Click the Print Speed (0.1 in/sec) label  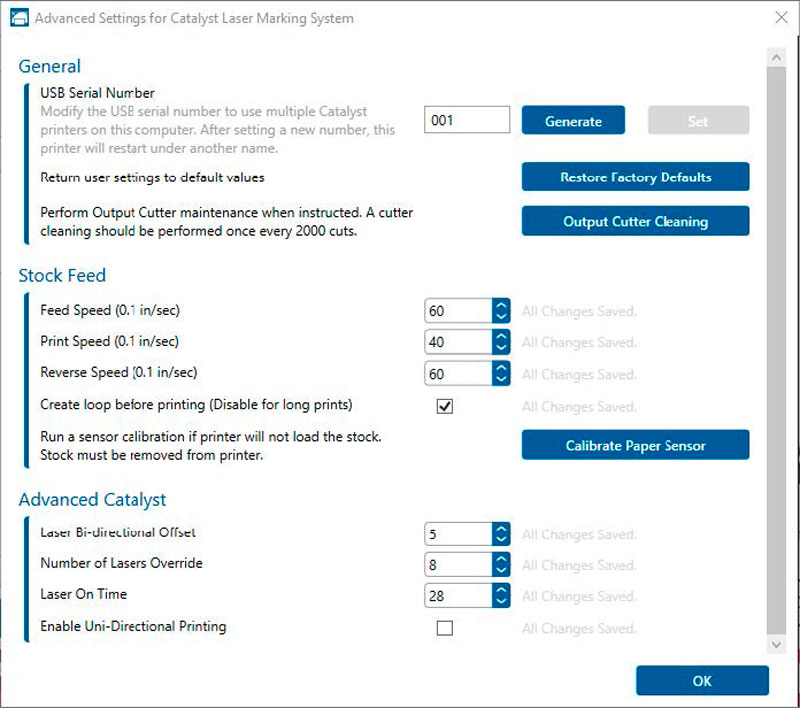(109, 341)
